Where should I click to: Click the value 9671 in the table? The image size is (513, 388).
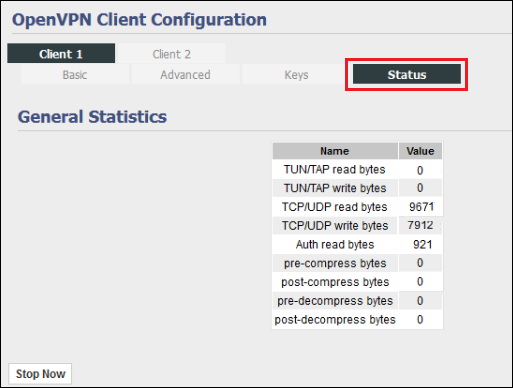422,207
